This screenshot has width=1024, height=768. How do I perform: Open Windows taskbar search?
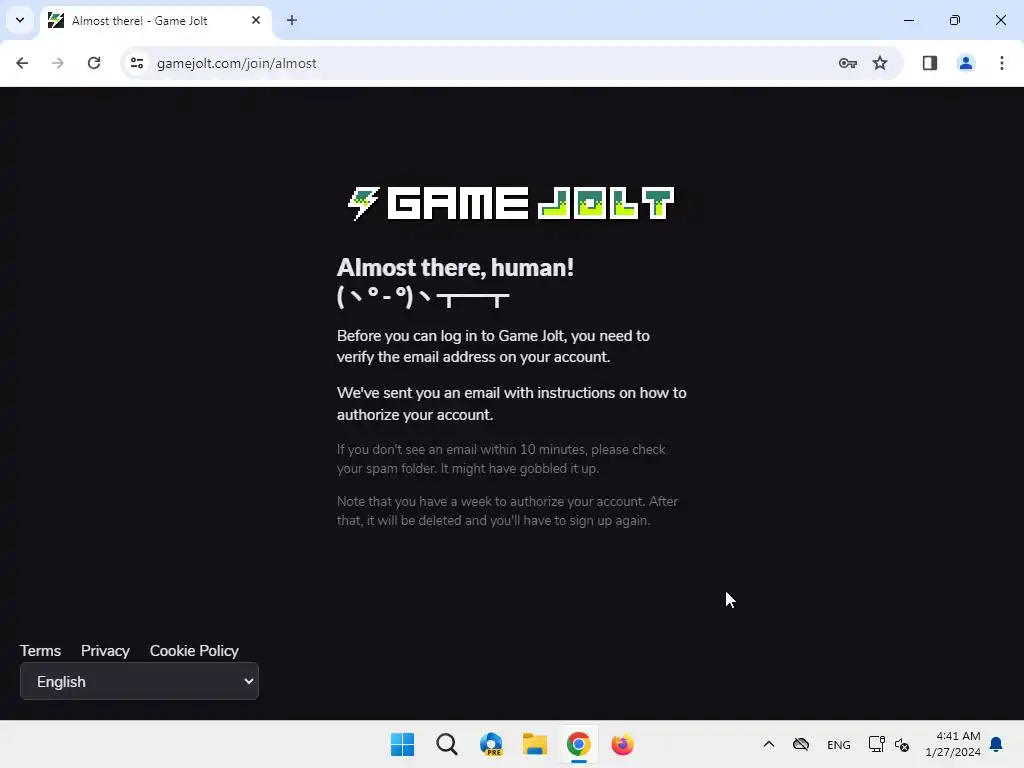[447, 744]
